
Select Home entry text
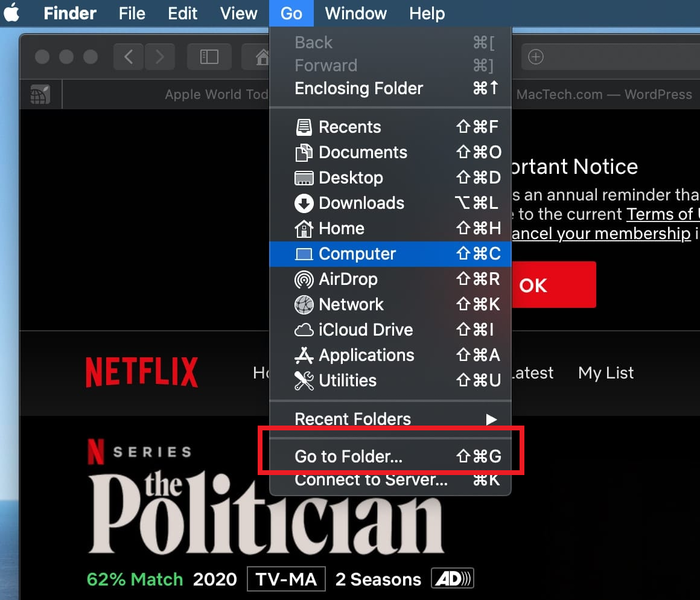[342, 229]
